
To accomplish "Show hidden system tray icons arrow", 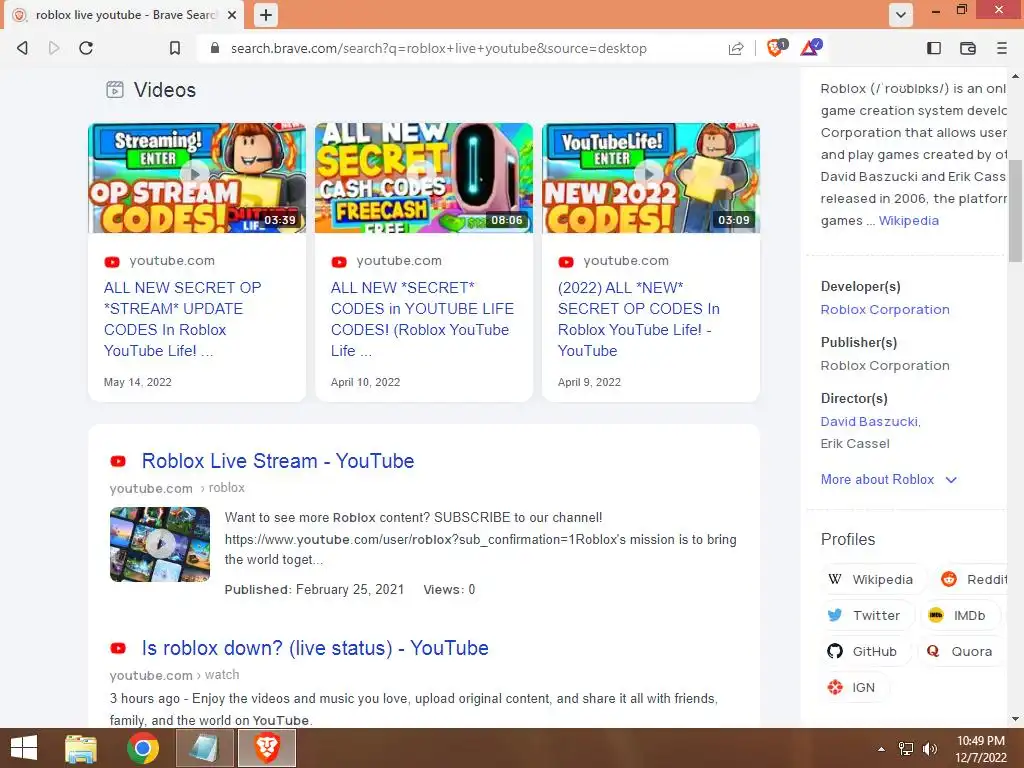I will pyautogui.click(x=882, y=749).
